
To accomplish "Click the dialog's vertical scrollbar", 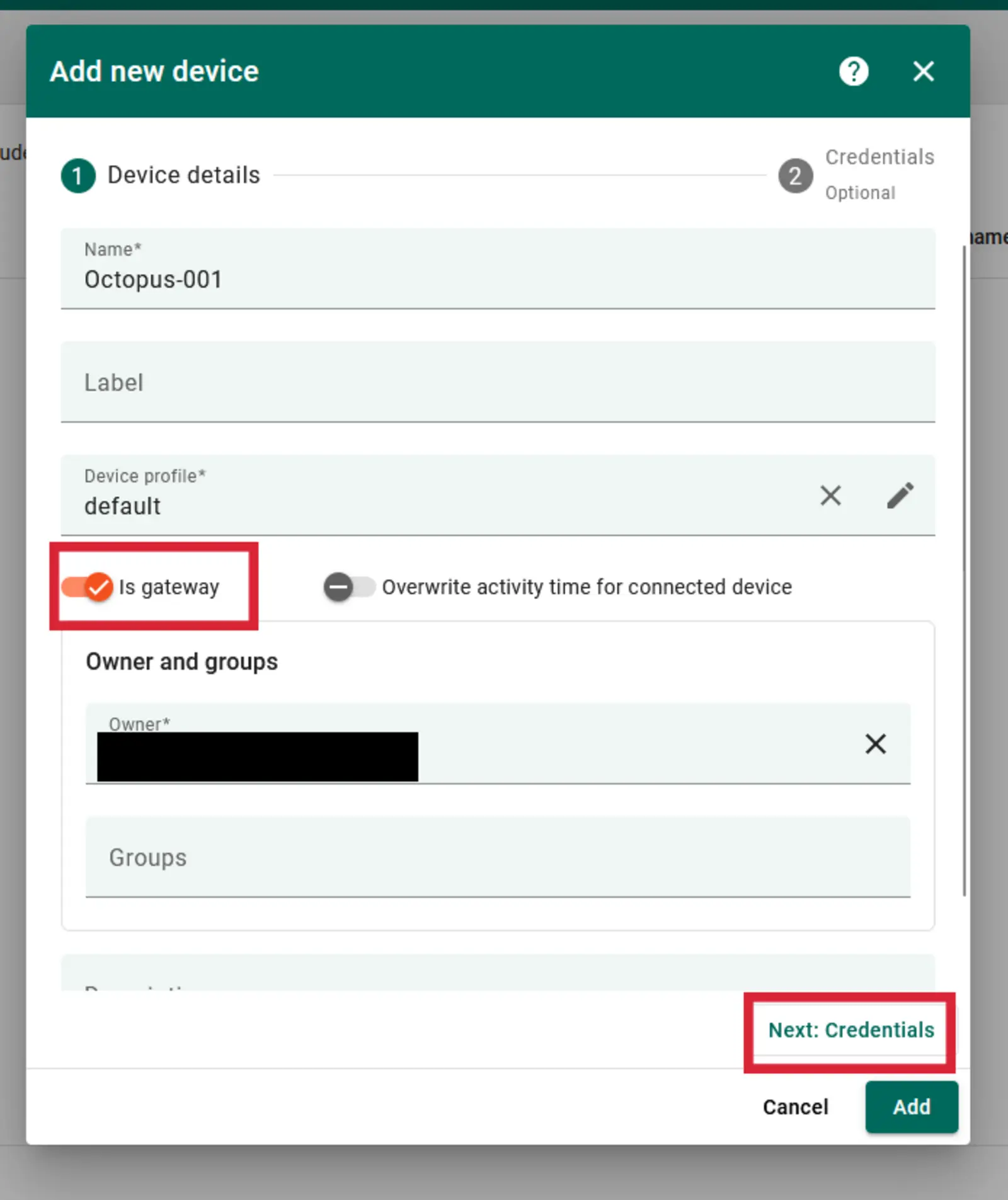I will pos(964,567).
